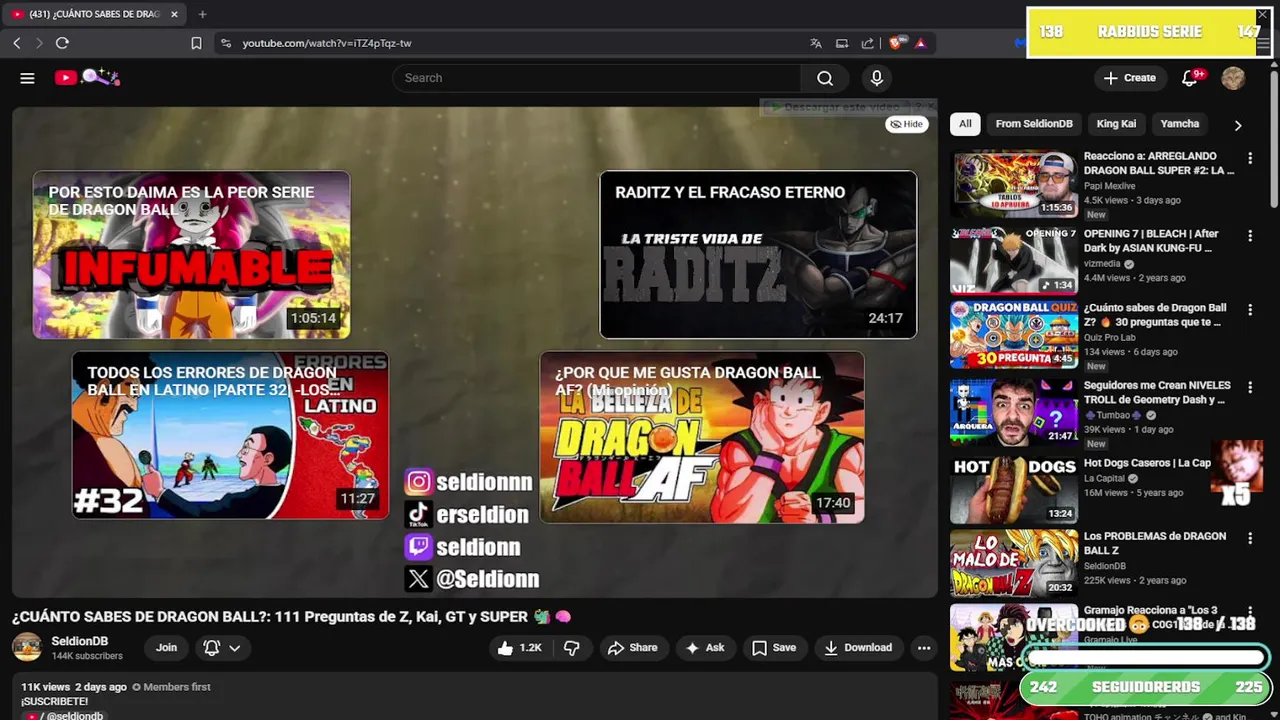This screenshot has height=720, width=1280.
Task: Click the Quiz Pro Lab channel name
Action: pos(1111,338)
